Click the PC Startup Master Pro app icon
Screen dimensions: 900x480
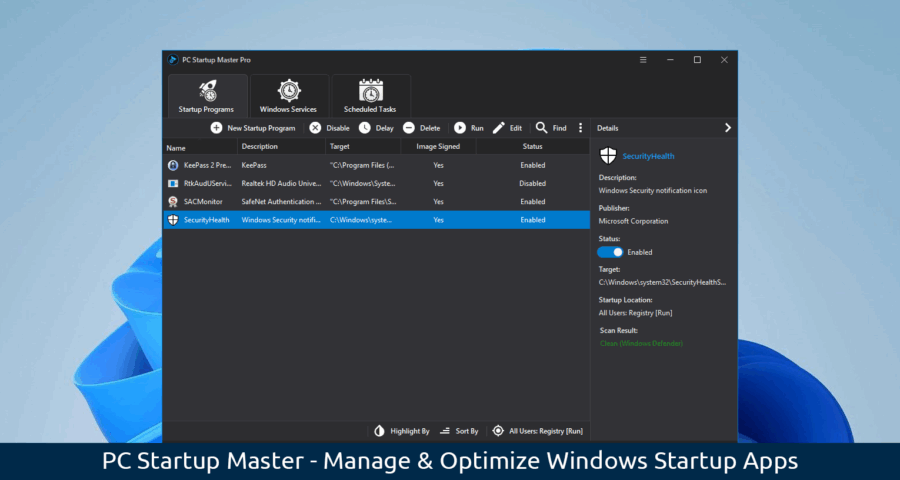coord(173,60)
